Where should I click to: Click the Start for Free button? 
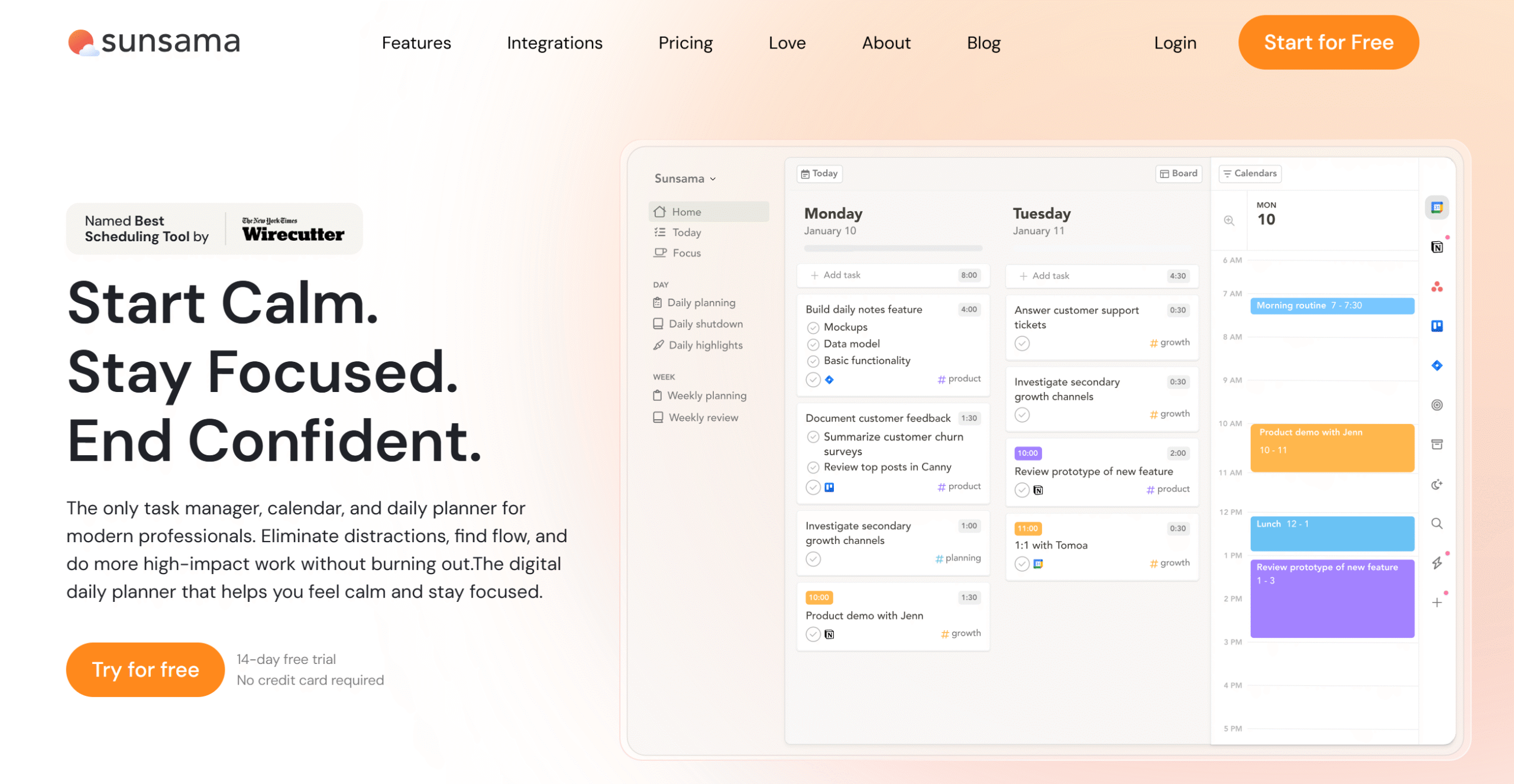pos(1328,43)
